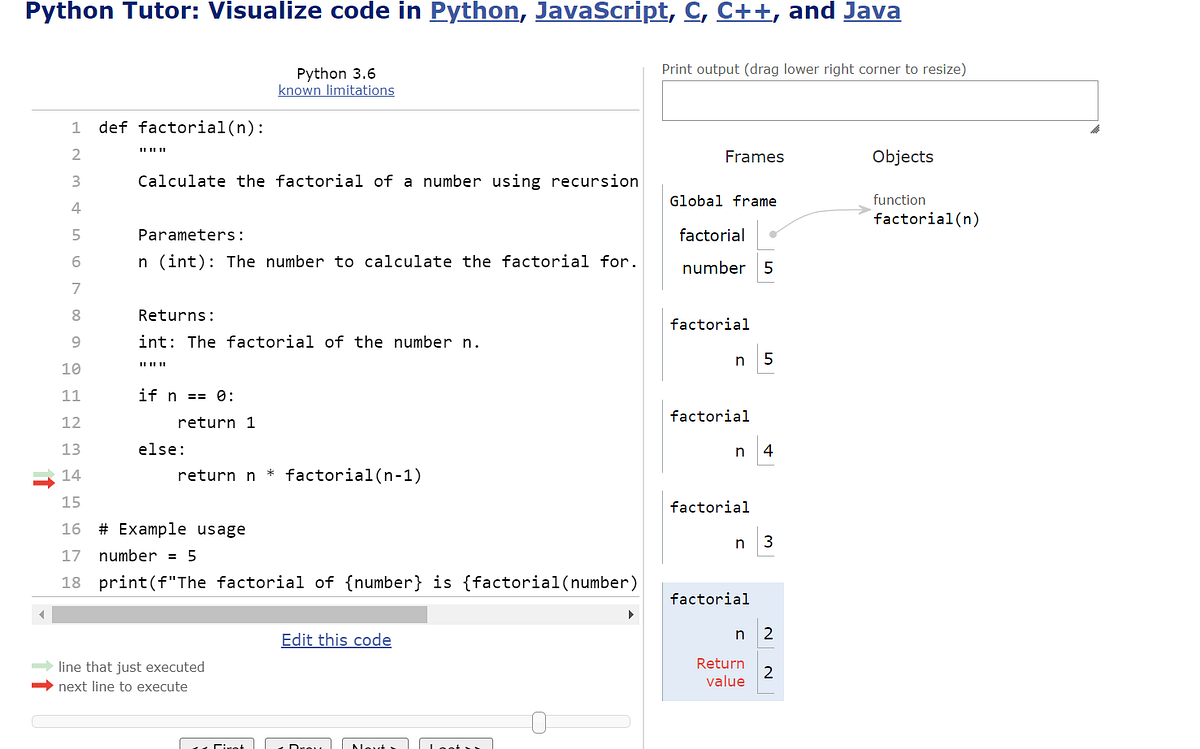Click the "<< First" navigation button
The image size is (1200, 749).
pyautogui.click(x=216, y=745)
